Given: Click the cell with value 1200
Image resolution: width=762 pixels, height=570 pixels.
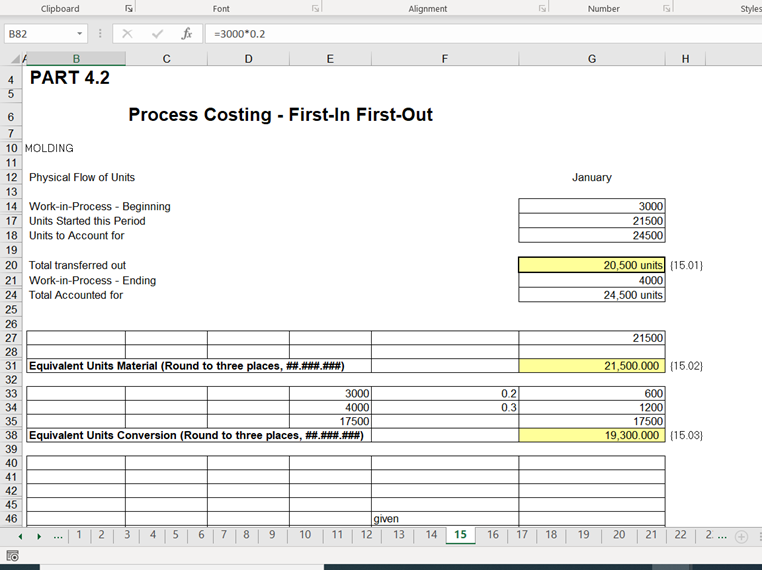Looking at the screenshot, I should click(x=591, y=407).
